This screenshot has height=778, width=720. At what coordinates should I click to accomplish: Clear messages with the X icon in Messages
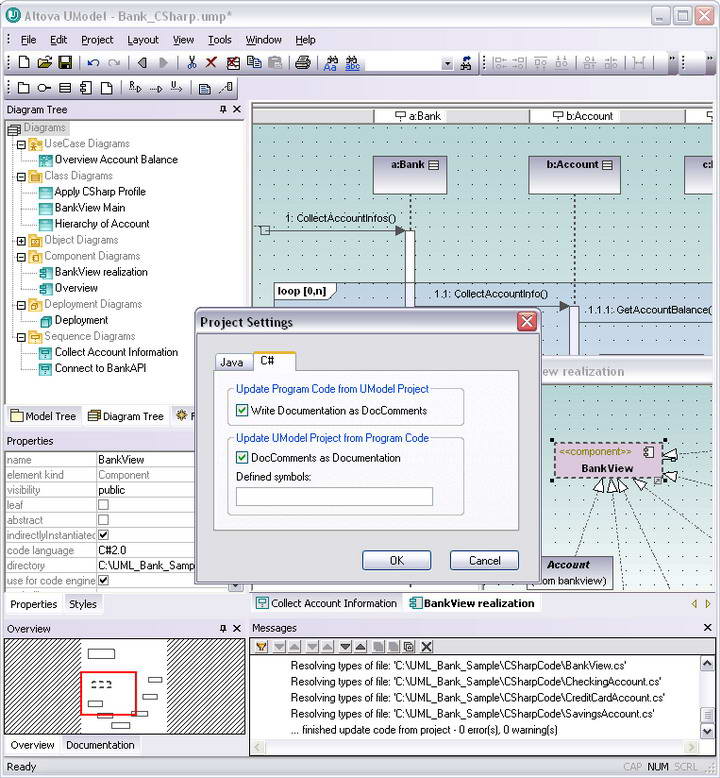click(426, 647)
